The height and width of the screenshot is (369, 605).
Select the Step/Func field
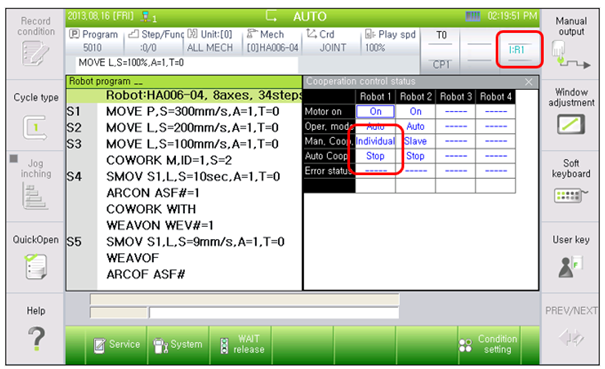coord(154,41)
